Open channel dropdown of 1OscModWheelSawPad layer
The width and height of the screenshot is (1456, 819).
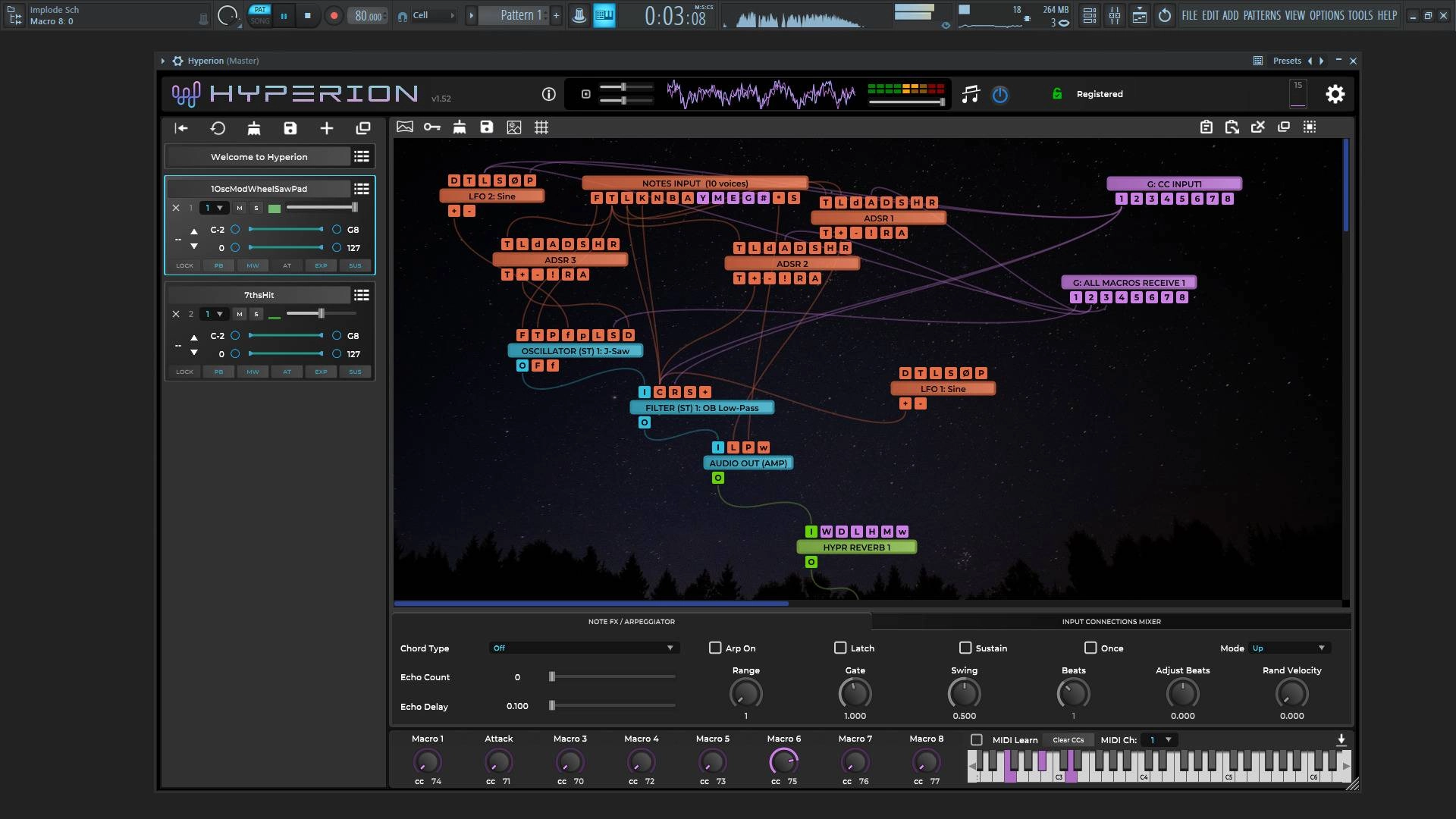(214, 208)
